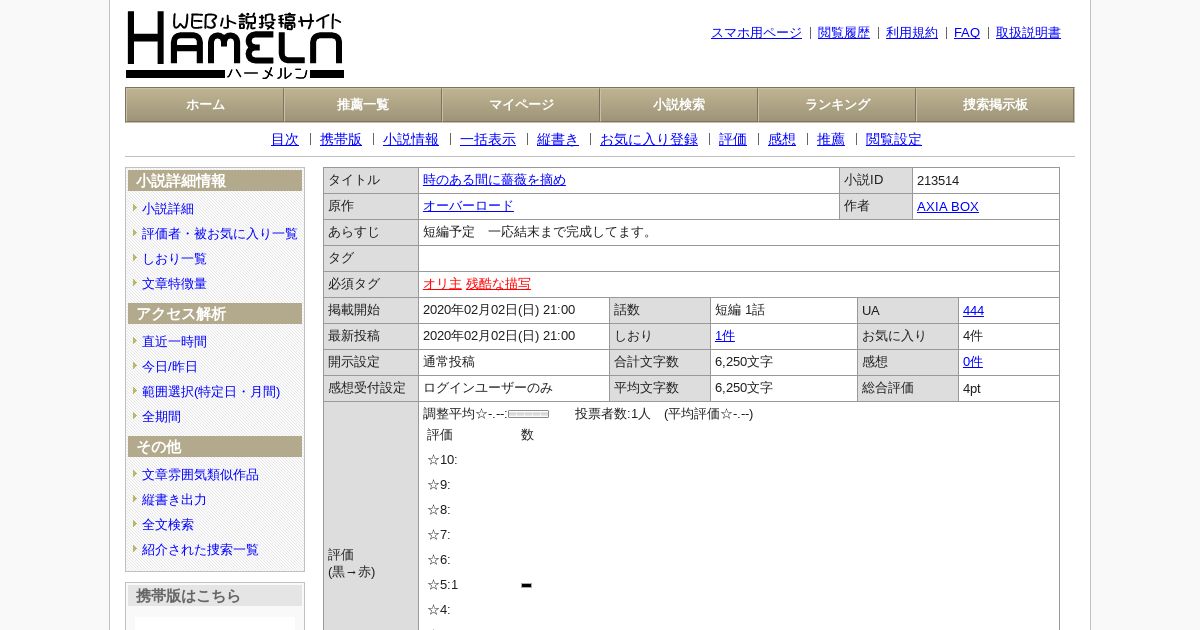View 全期間 access analysis
1200x630 pixels.
tap(161, 417)
